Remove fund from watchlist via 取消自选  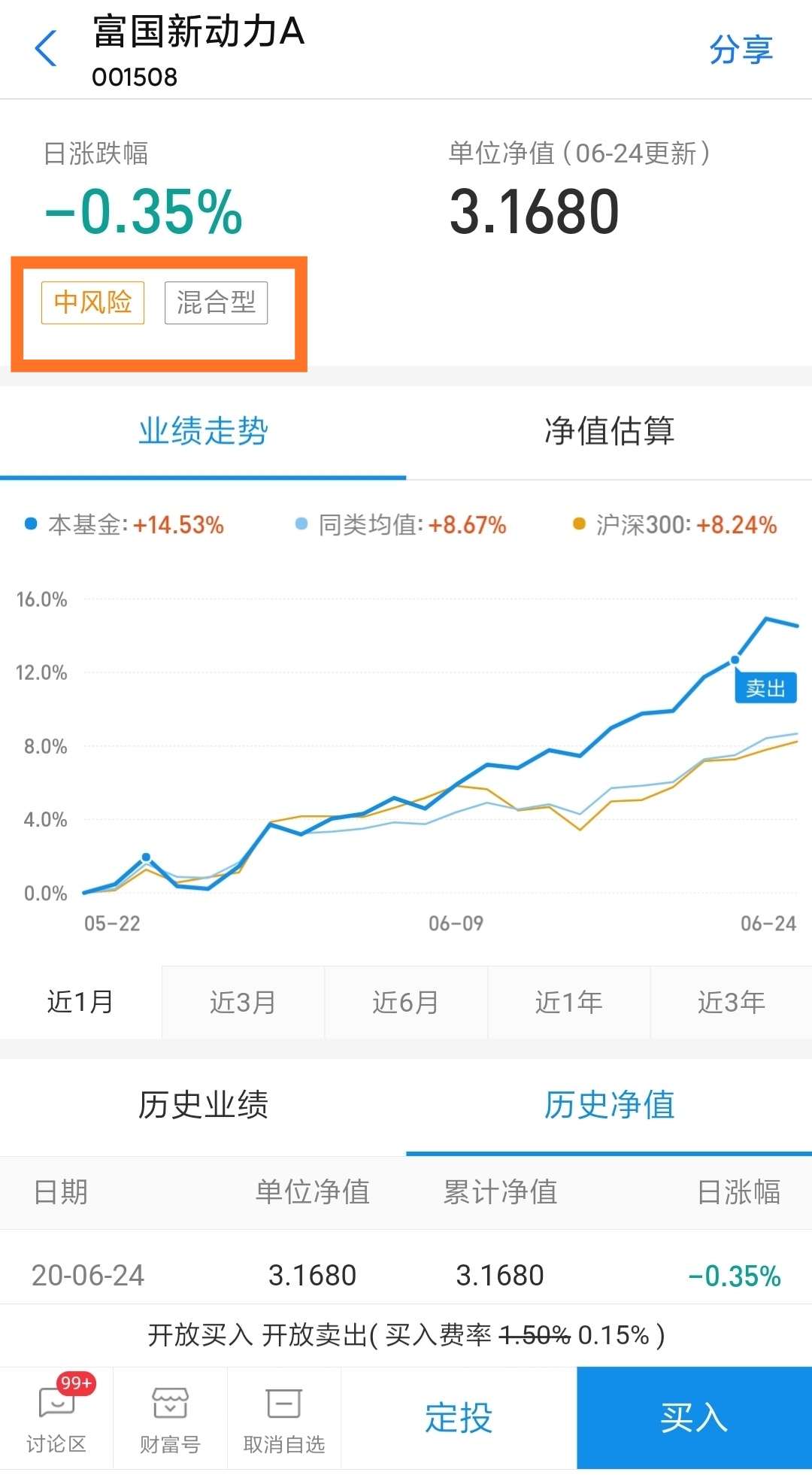[x=282, y=1422]
